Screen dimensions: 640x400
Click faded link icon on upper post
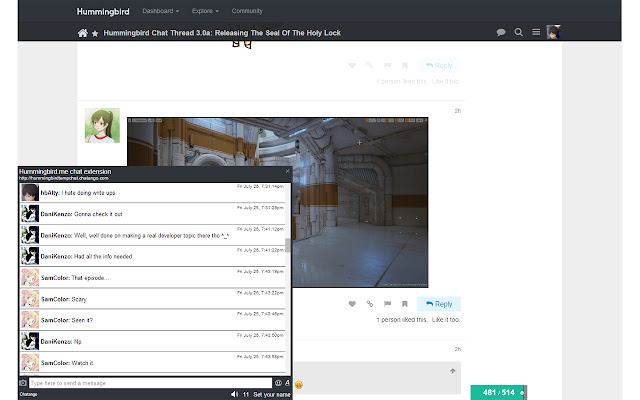point(370,65)
